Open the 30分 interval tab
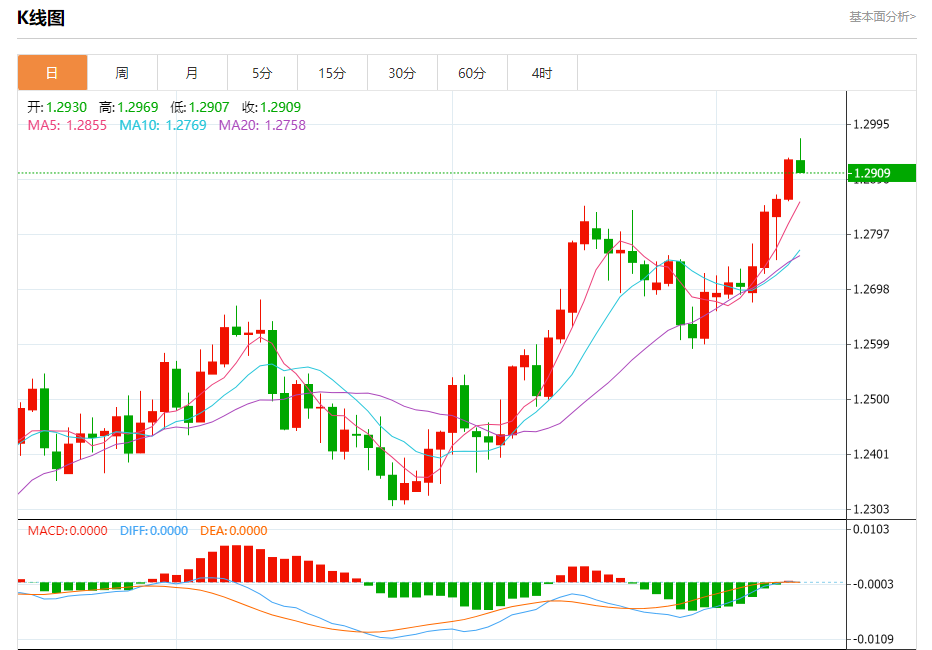Image resolution: width=932 pixels, height=650 pixels. tap(402, 72)
